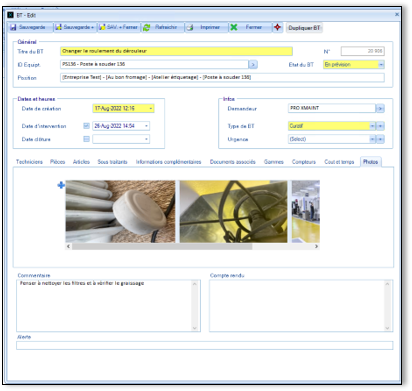This screenshot has width=412, height=391.
Task: Click the Titre du BT text field
Action: (x=176, y=51)
